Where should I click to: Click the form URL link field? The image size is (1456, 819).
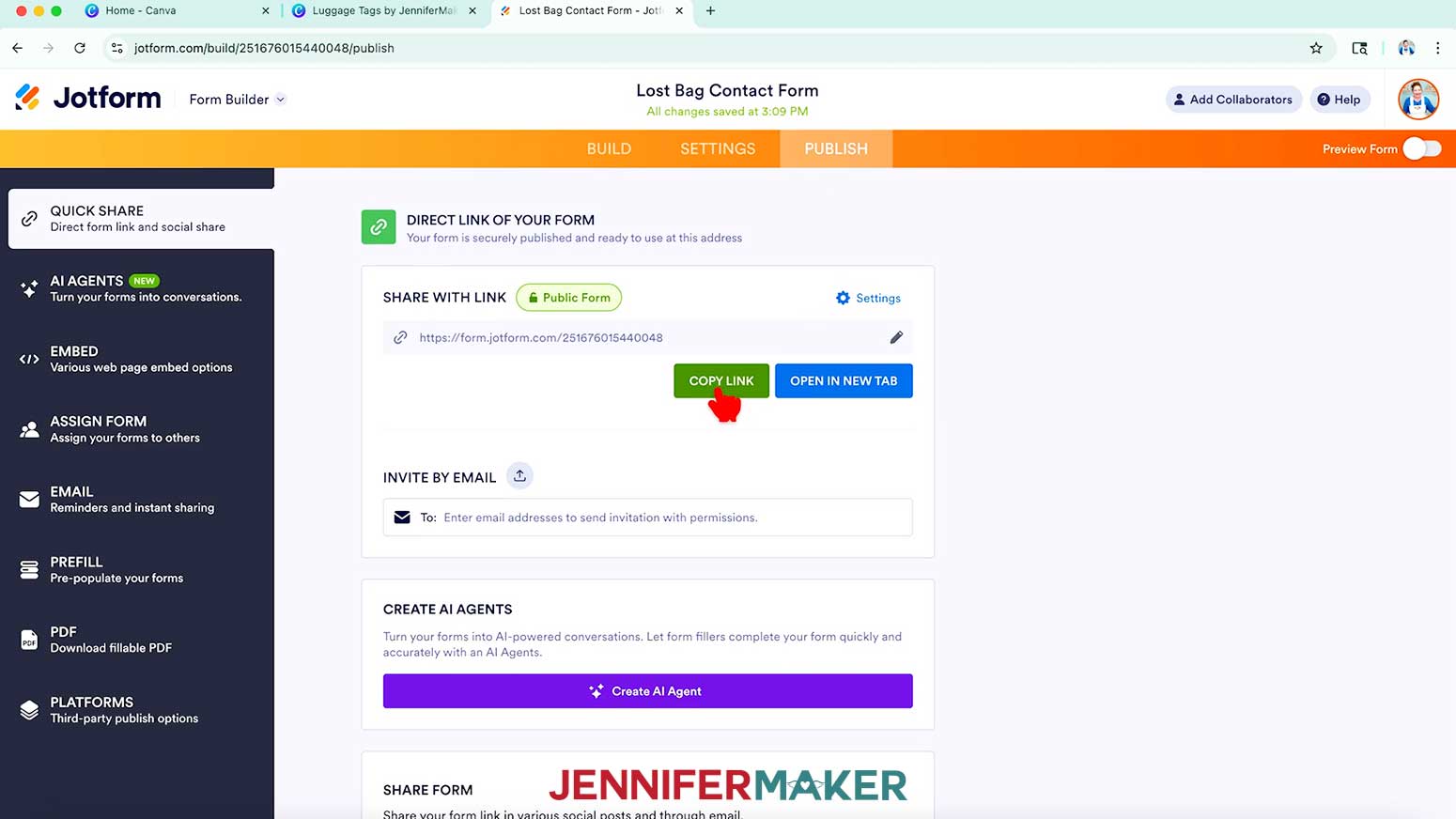click(x=647, y=337)
